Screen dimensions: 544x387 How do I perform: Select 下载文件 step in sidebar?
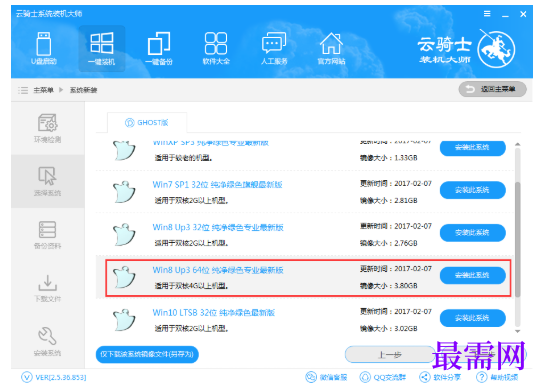pyautogui.click(x=48, y=288)
